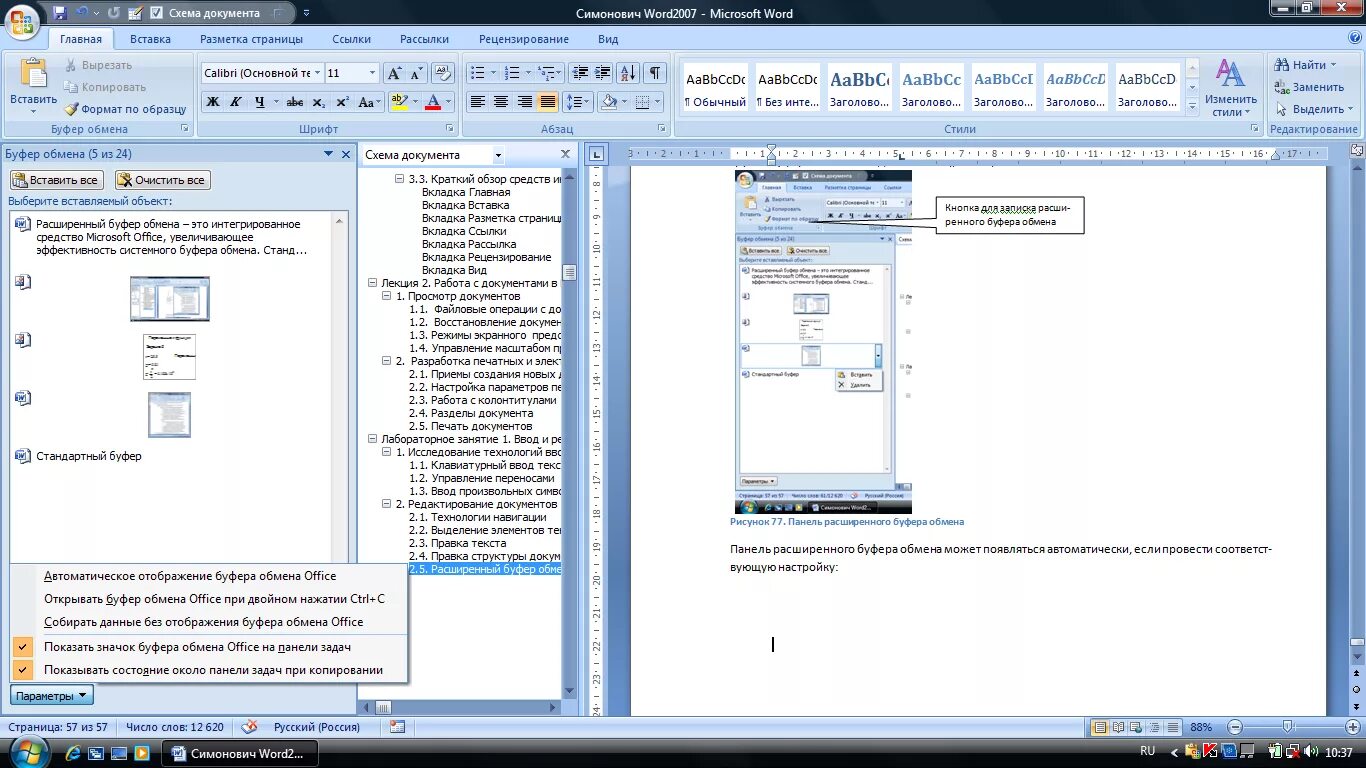Apply strikethrough formatting

point(294,102)
